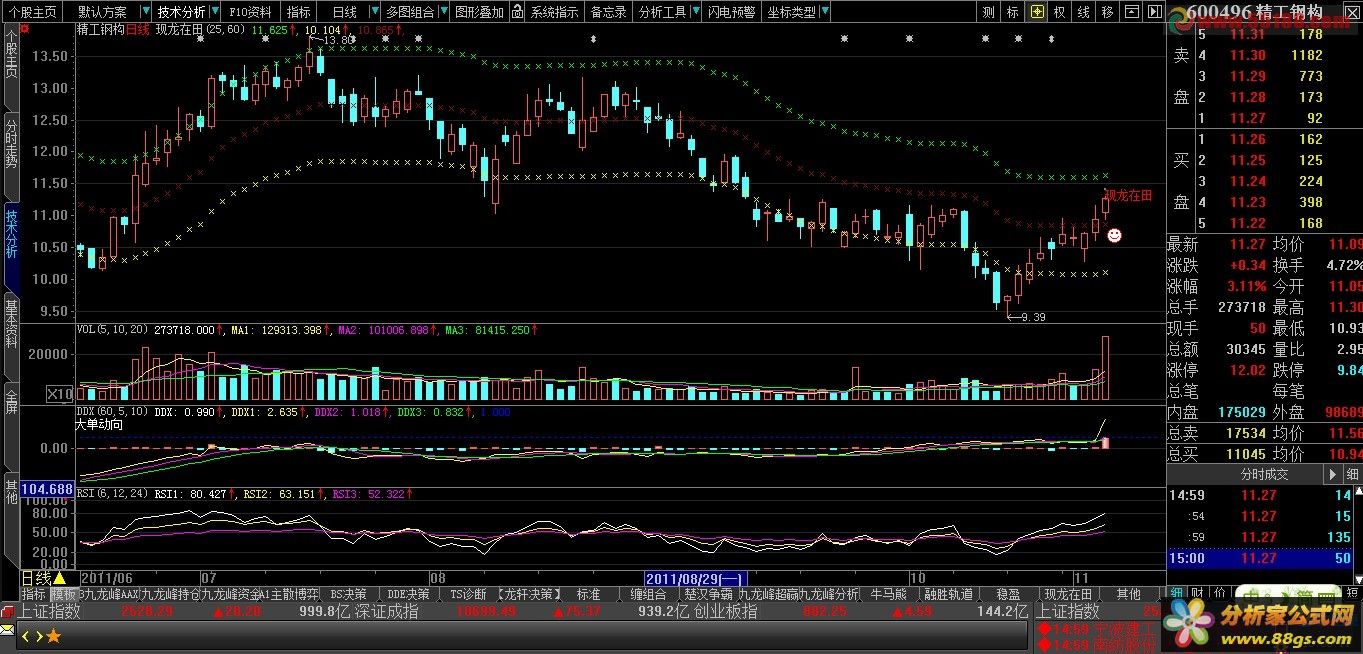
Task: Choose the 缠组合 indicator tab
Action: pos(648,594)
